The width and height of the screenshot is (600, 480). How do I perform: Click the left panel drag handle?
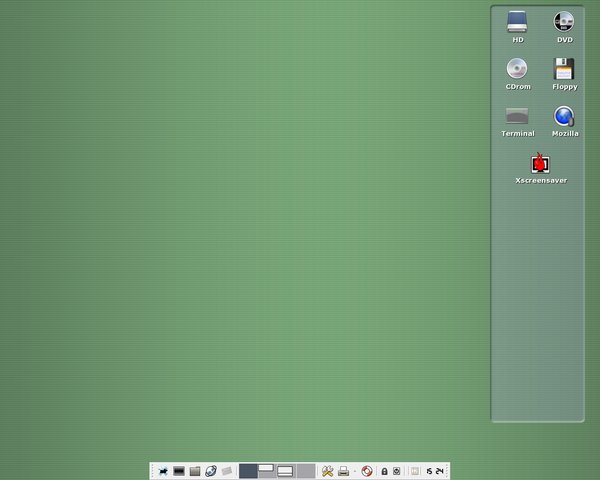pyautogui.click(x=153, y=471)
